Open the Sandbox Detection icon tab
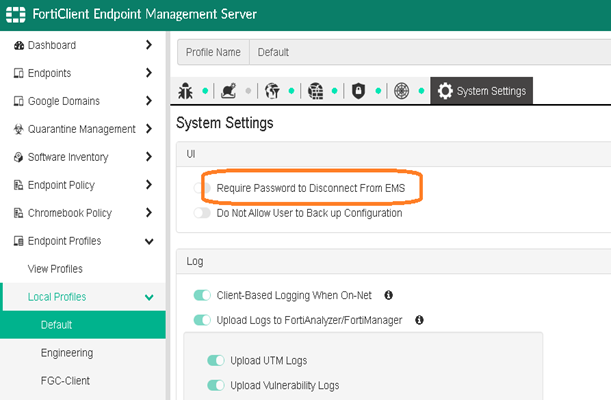 pyautogui.click(x=228, y=91)
